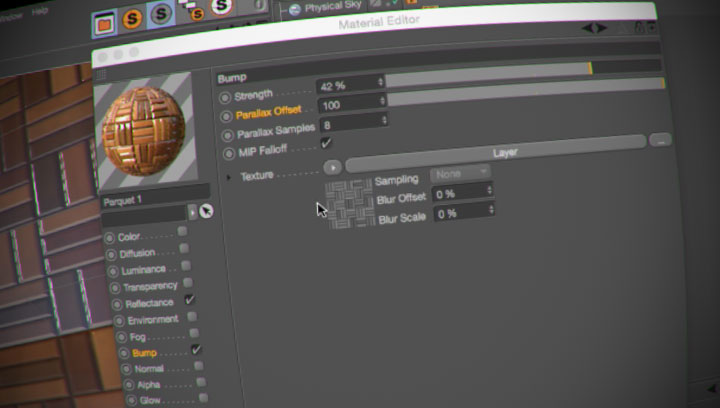Toggle the MIP Falloff checkbox
Viewport: 720px width, 408px height.
326,143
